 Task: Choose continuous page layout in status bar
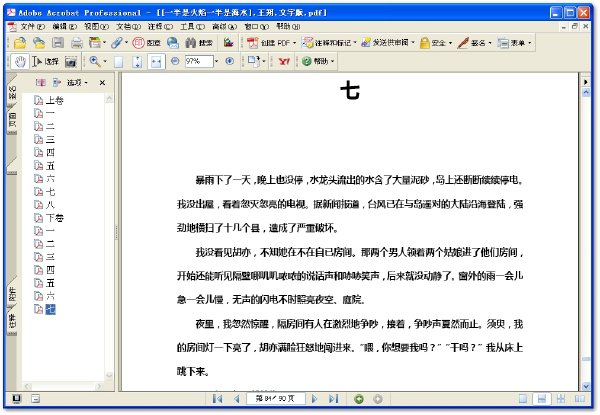[x=542, y=399]
